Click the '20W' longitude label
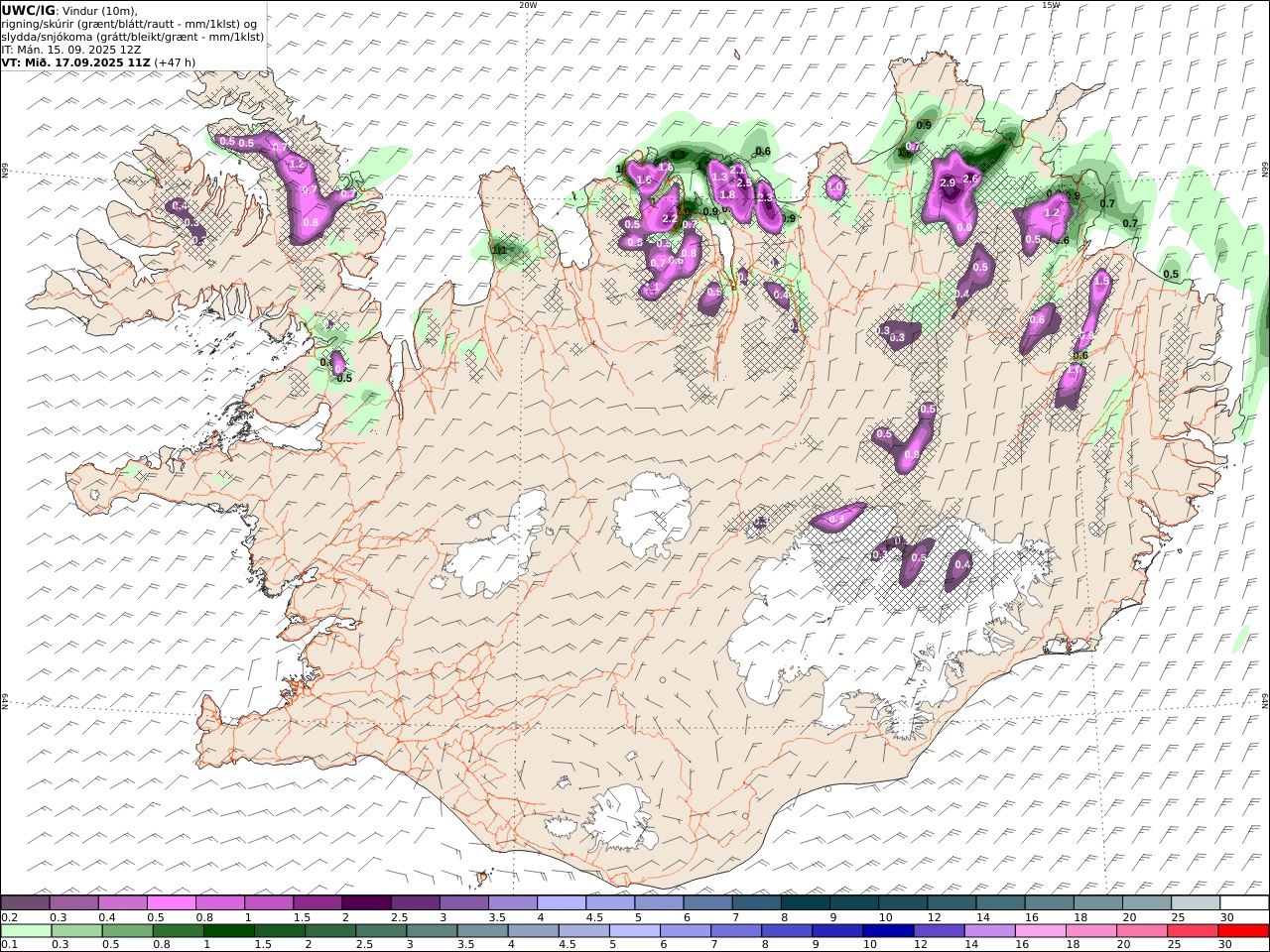Screen dimensions: 1270x952 click(x=528, y=5)
